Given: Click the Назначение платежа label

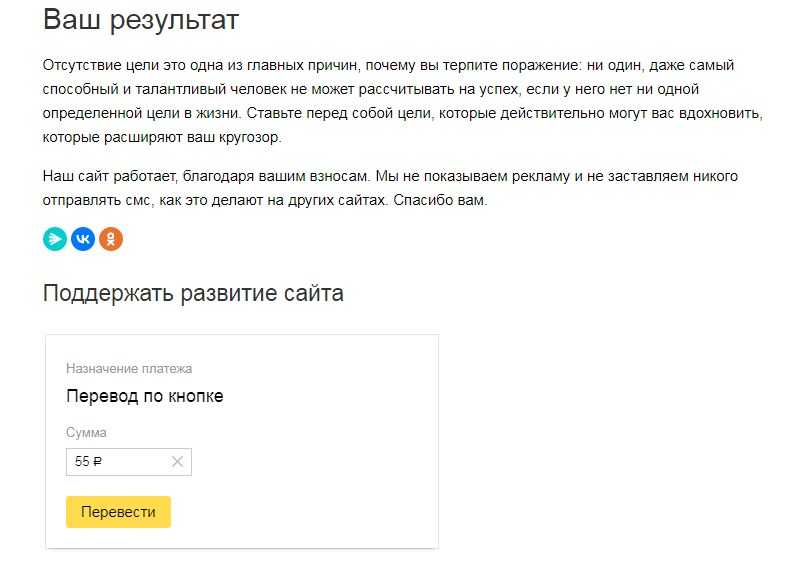Looking at the screenshot, I should coord(129,368).
